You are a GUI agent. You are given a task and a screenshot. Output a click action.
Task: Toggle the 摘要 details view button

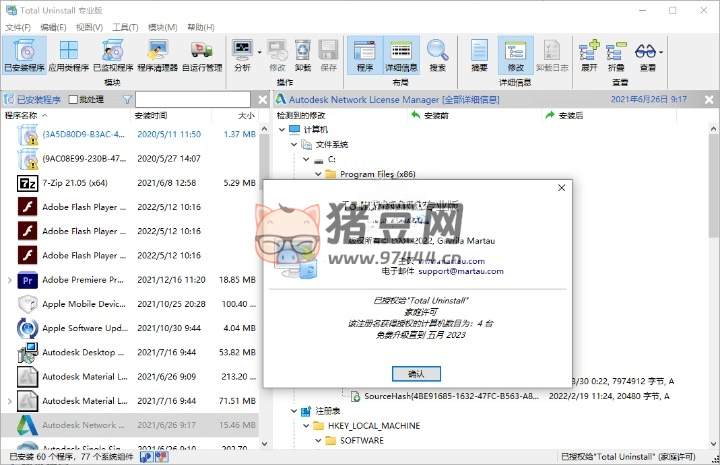480,54
